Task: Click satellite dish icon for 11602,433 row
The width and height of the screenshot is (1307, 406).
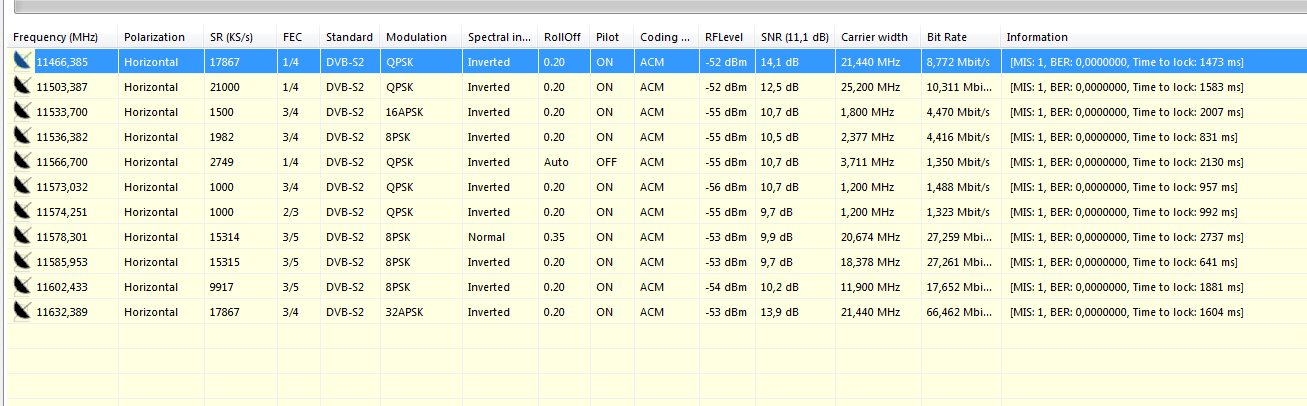Action: (22, 287)
